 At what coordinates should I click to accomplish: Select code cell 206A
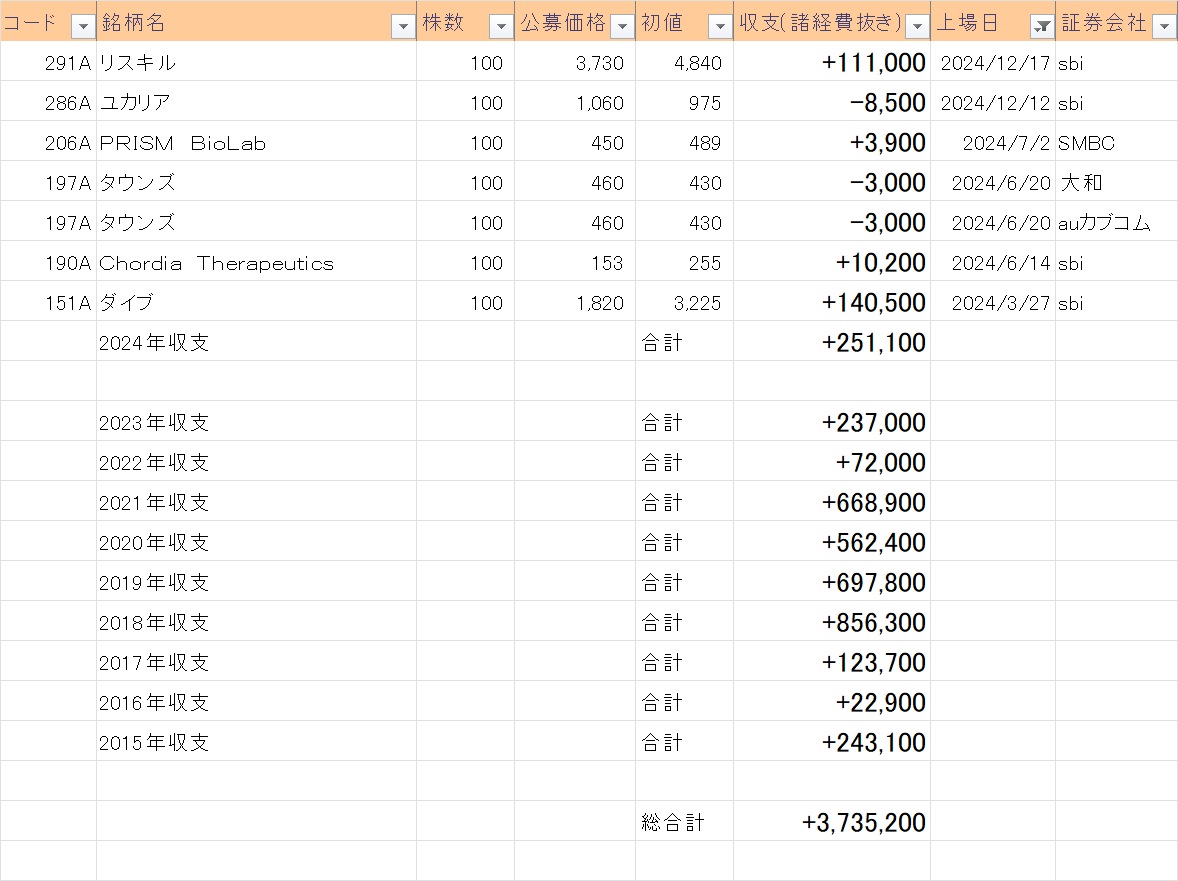pos(49,141)
